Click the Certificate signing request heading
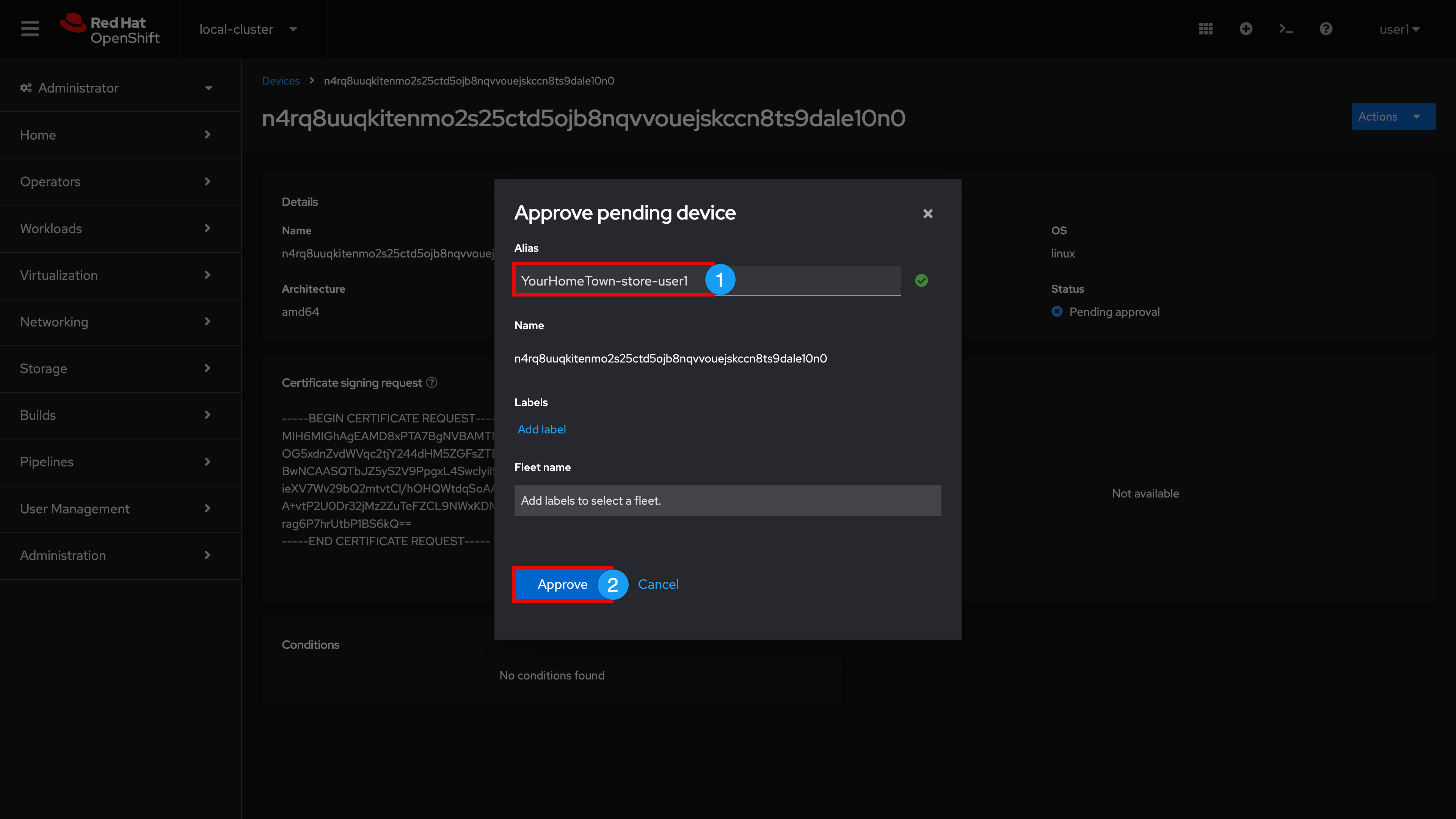The image size is (1456, 819). 351,383
